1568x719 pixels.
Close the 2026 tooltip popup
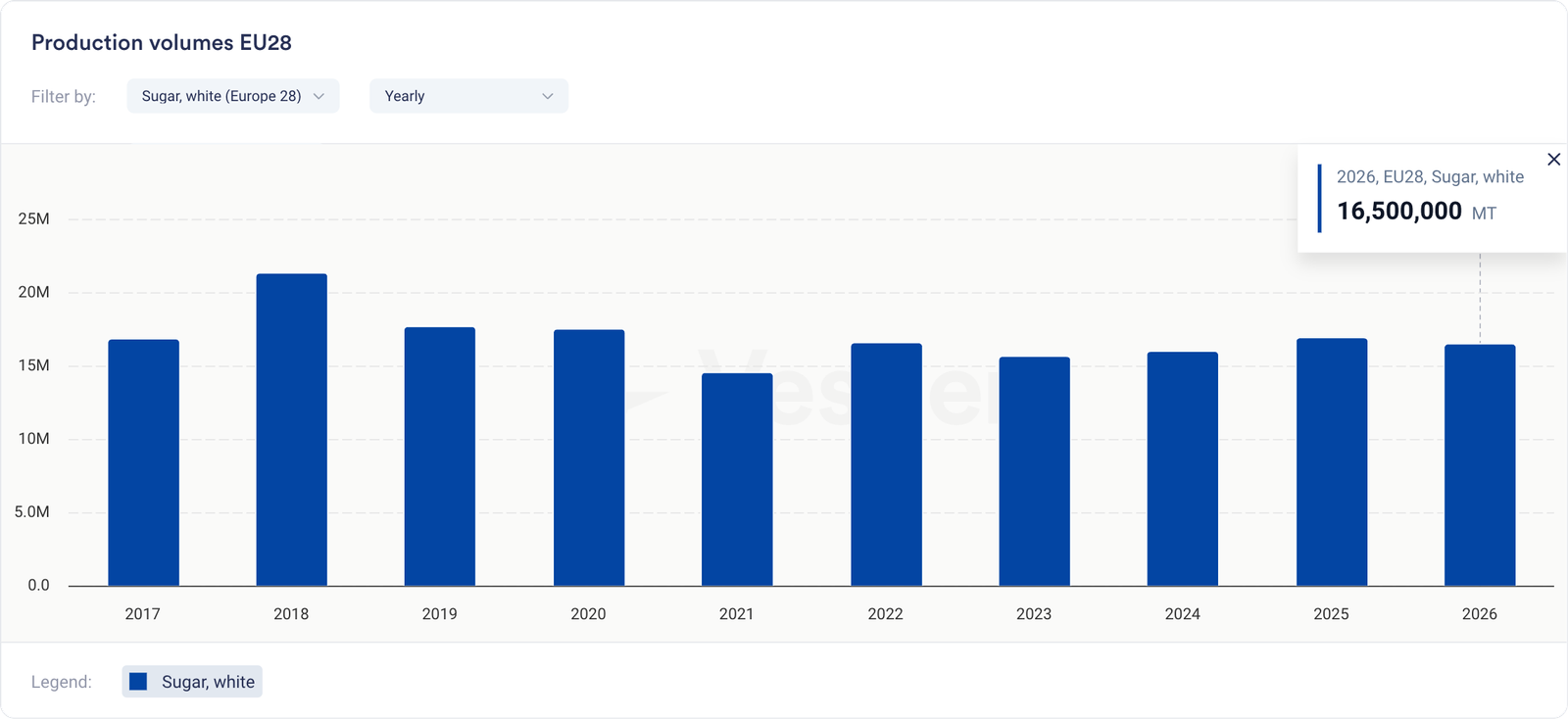coord(1553,160)
